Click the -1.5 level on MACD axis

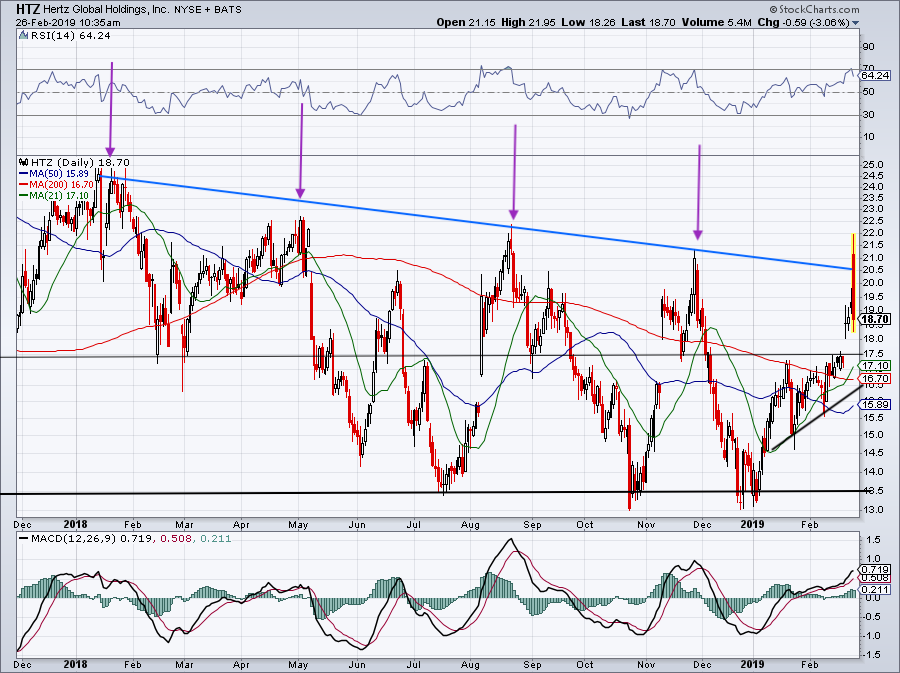[872, 655]
